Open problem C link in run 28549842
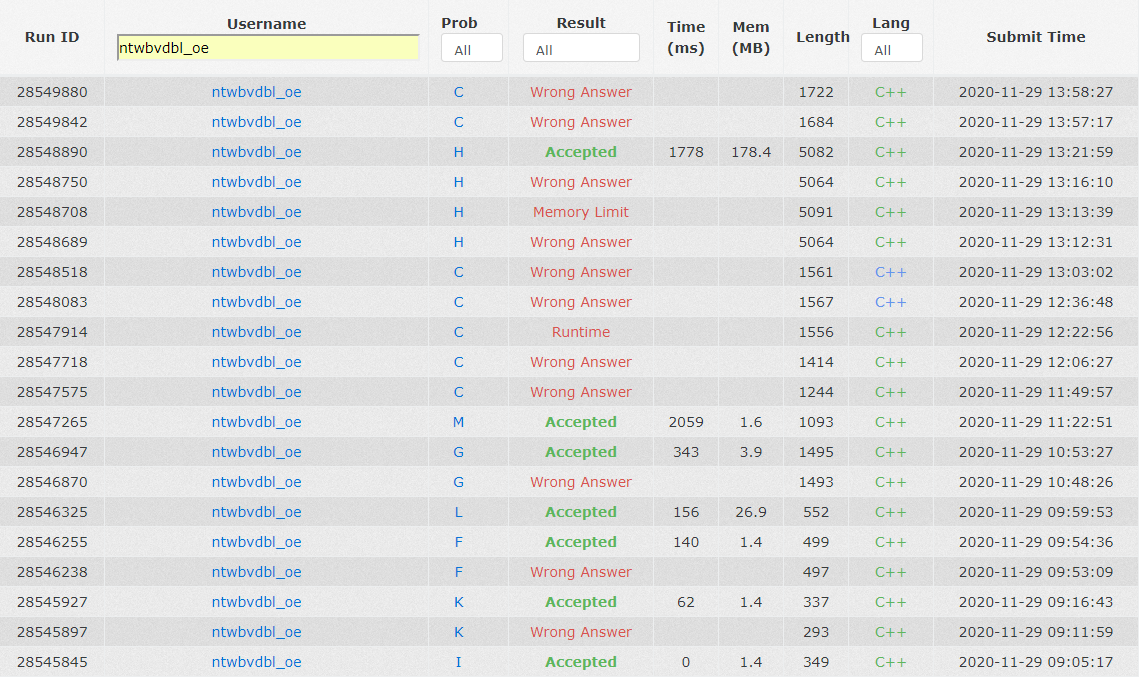 pos(458,122)
